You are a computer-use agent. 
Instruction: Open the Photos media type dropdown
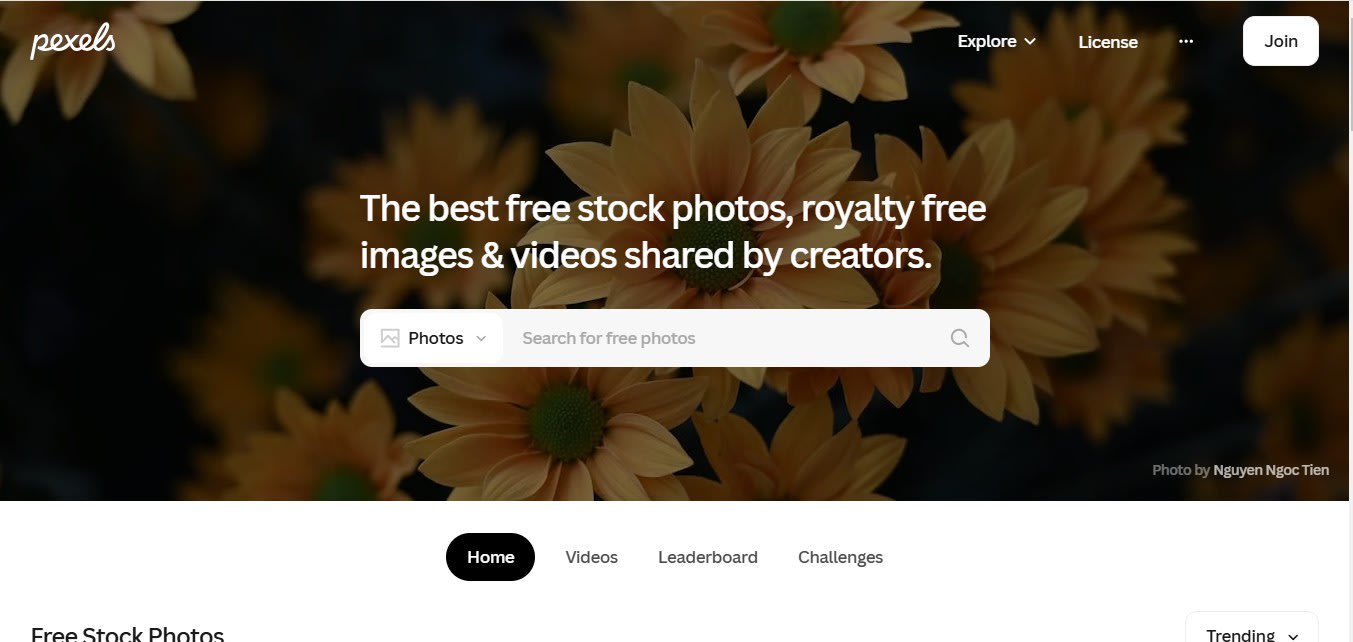click(433, 338)
